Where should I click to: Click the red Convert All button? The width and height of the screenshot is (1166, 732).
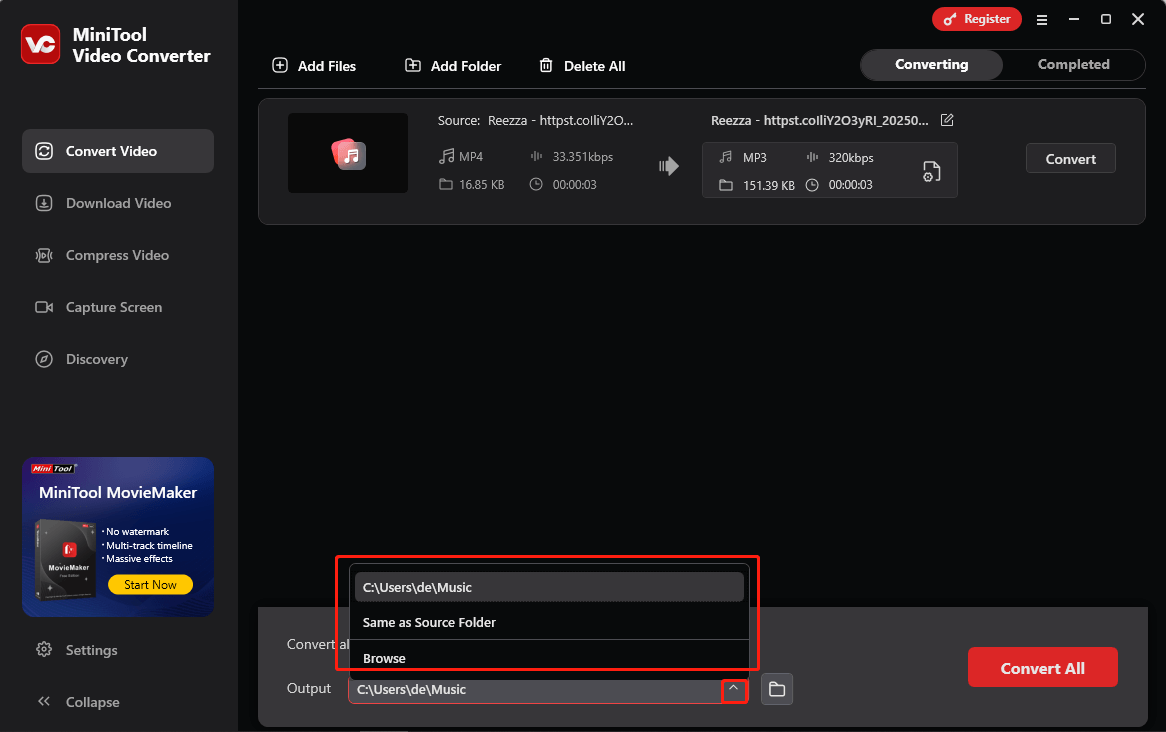(1043, 667)
